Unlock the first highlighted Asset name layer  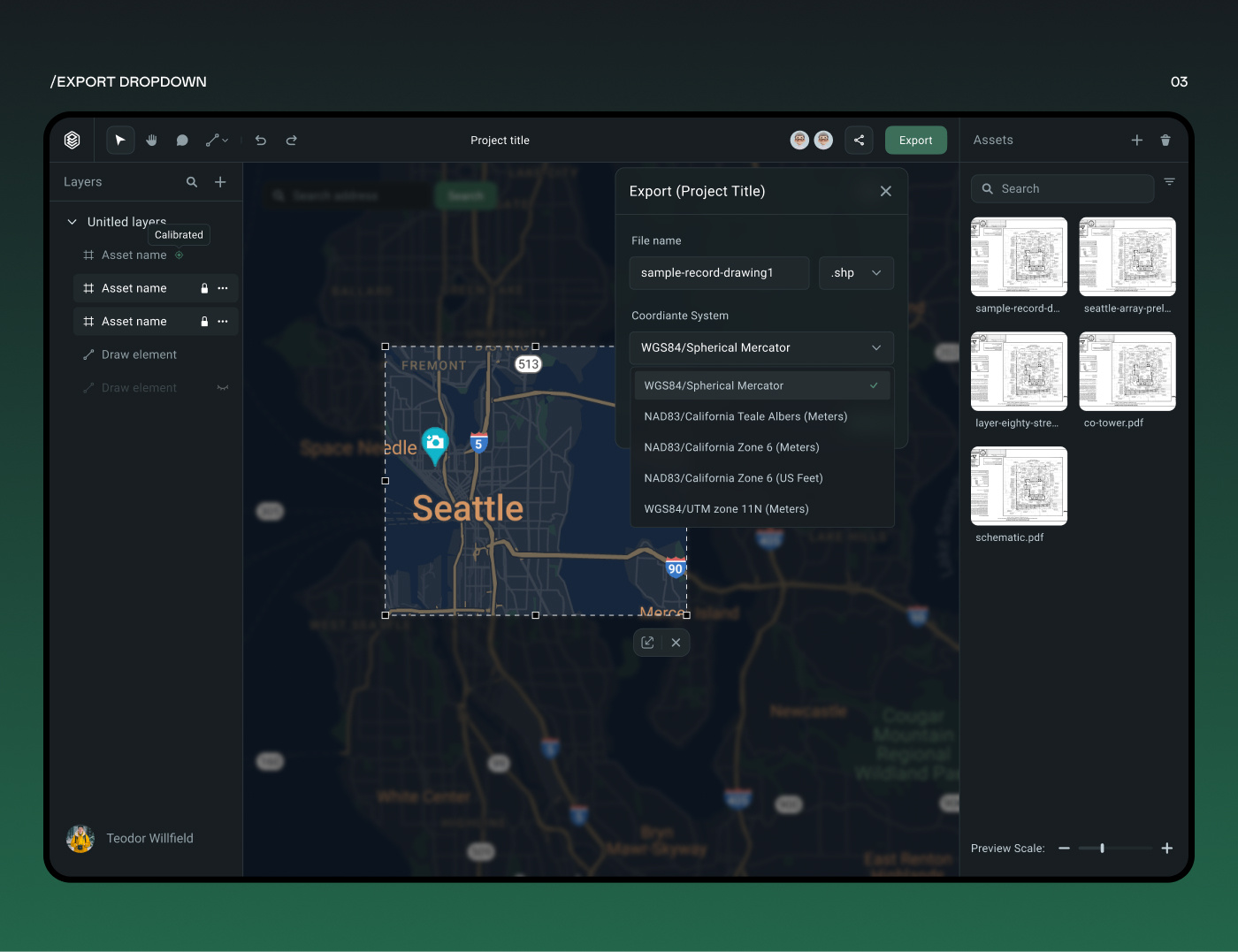pyautogui.click(x=203, y=287)
